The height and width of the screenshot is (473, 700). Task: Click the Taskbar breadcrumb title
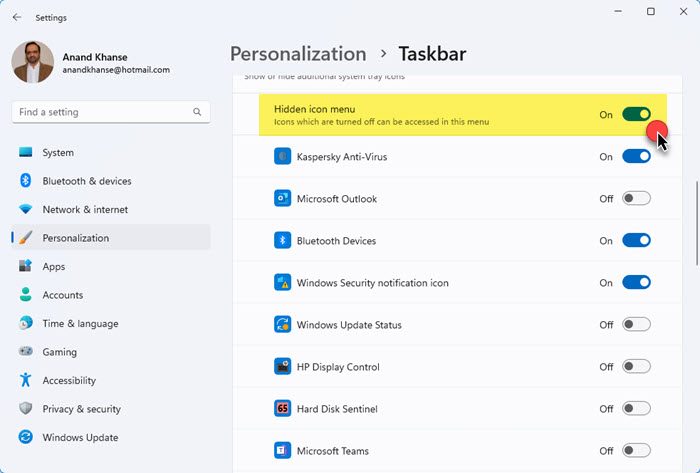click(432, 54)
